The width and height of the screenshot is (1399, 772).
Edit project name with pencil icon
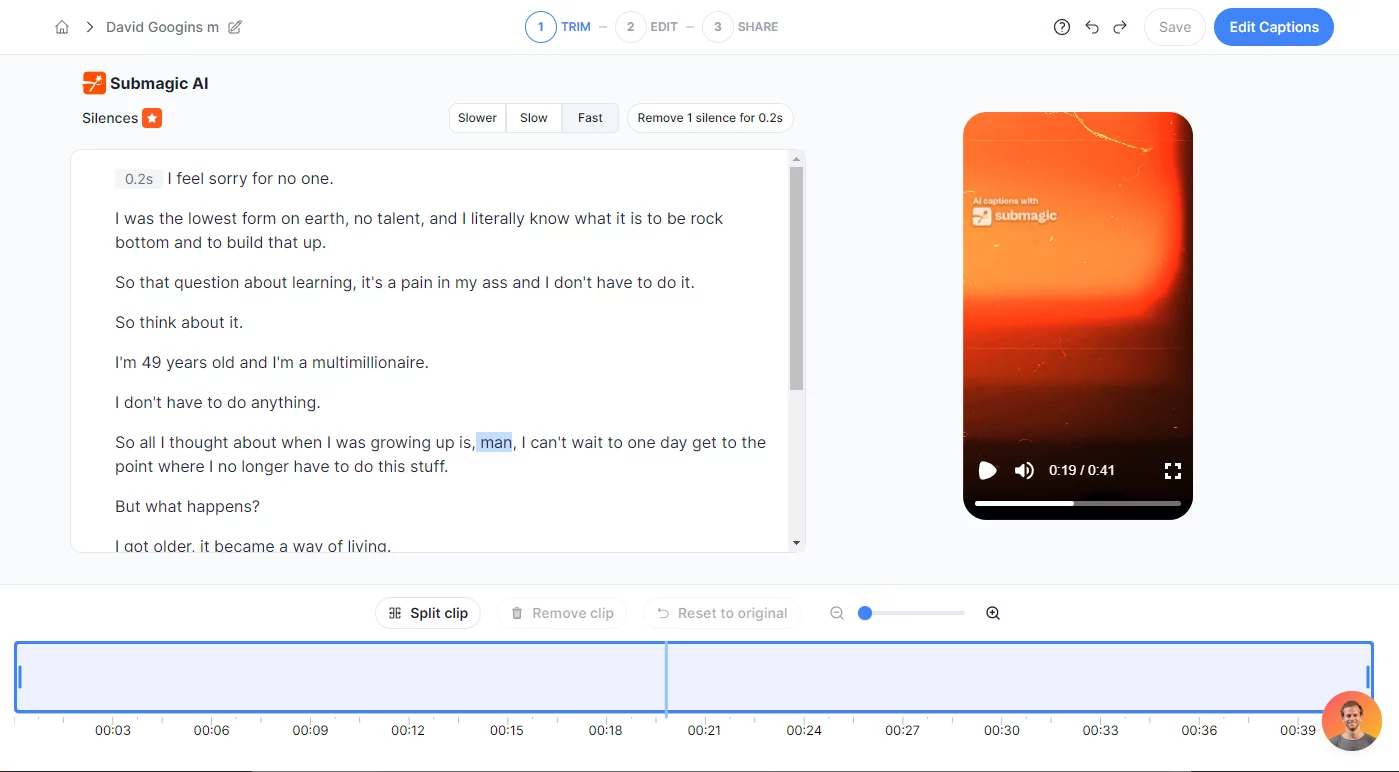coord(235,27)
